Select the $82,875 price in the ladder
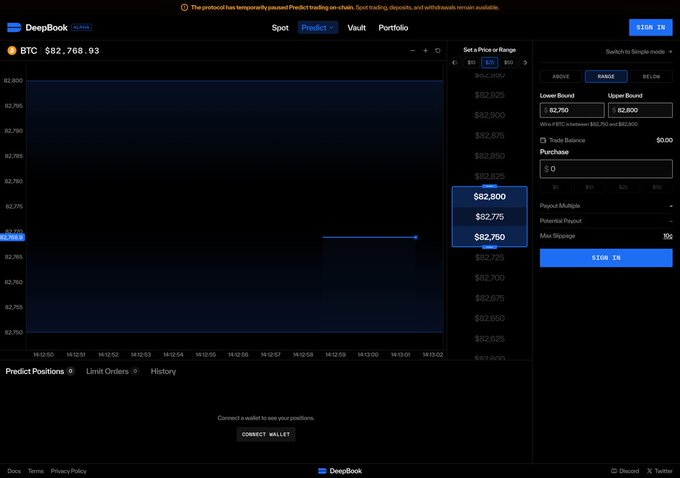Viewport: 680px width, 478px height. coord(490,136)
